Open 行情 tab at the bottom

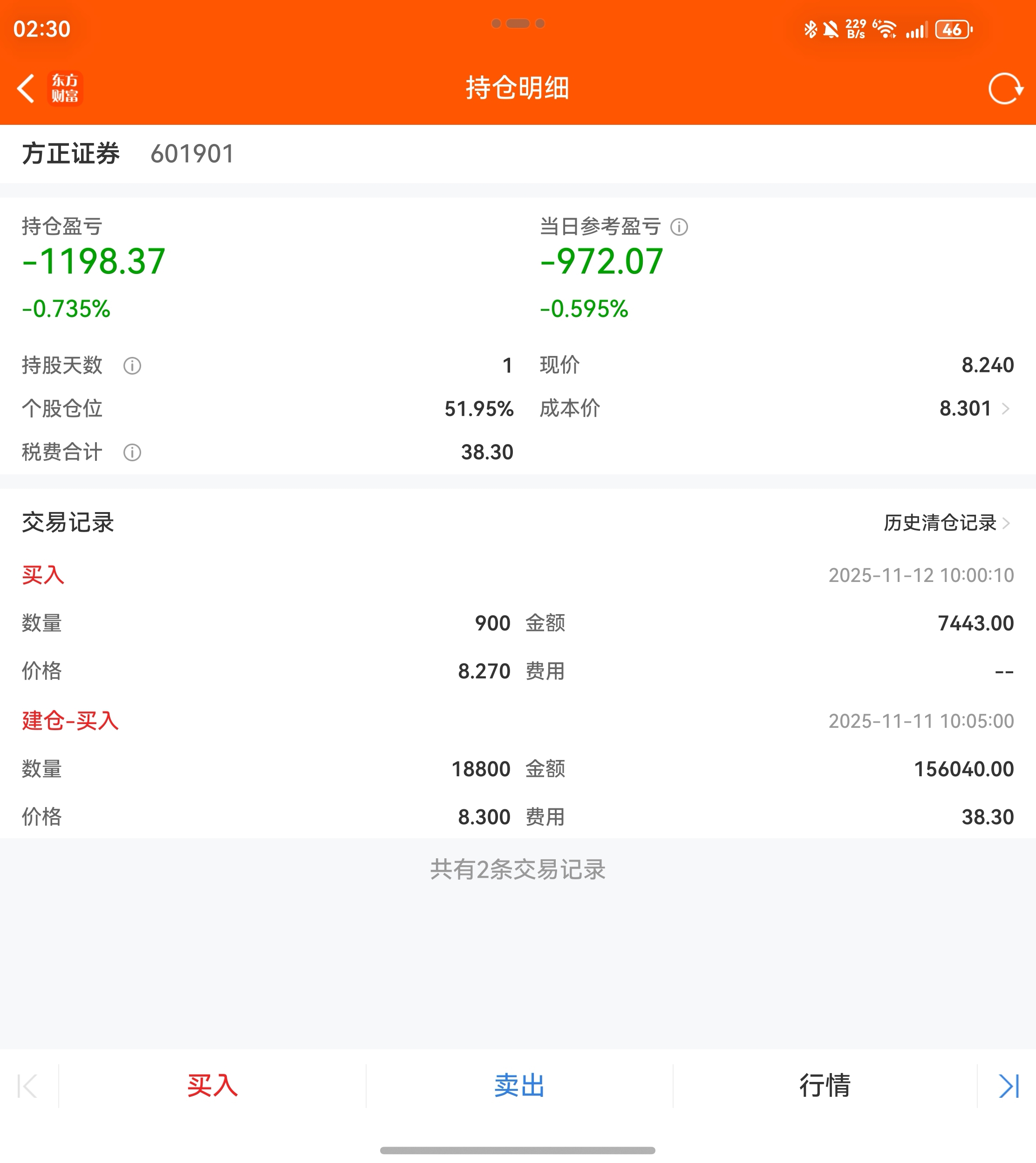pos(825,1086)
